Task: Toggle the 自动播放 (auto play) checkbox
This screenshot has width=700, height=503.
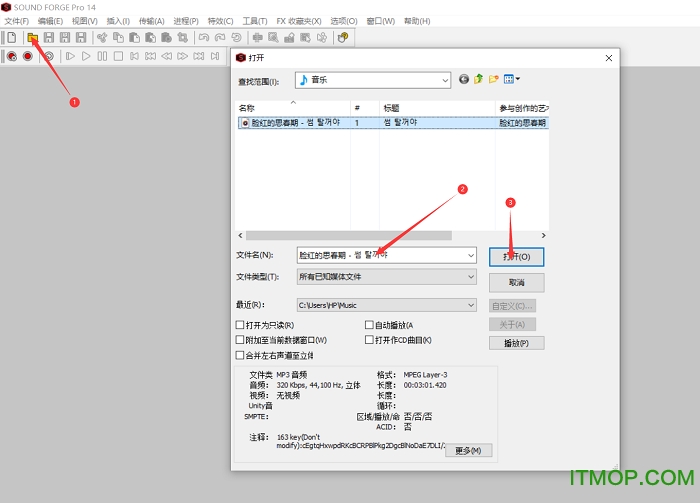Action: (x=369, y=325)
